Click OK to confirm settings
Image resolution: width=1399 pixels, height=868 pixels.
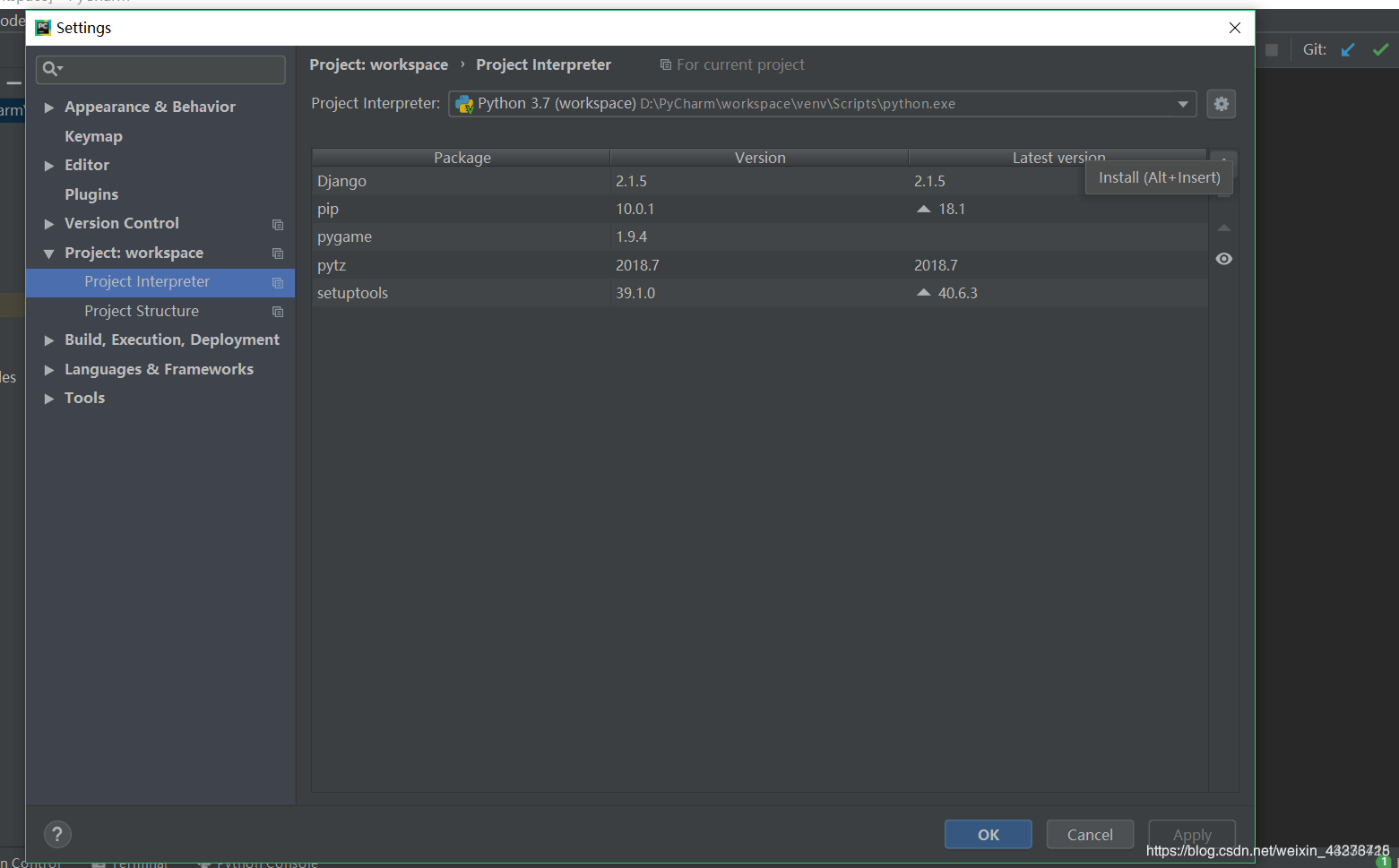tap(988, 834)
